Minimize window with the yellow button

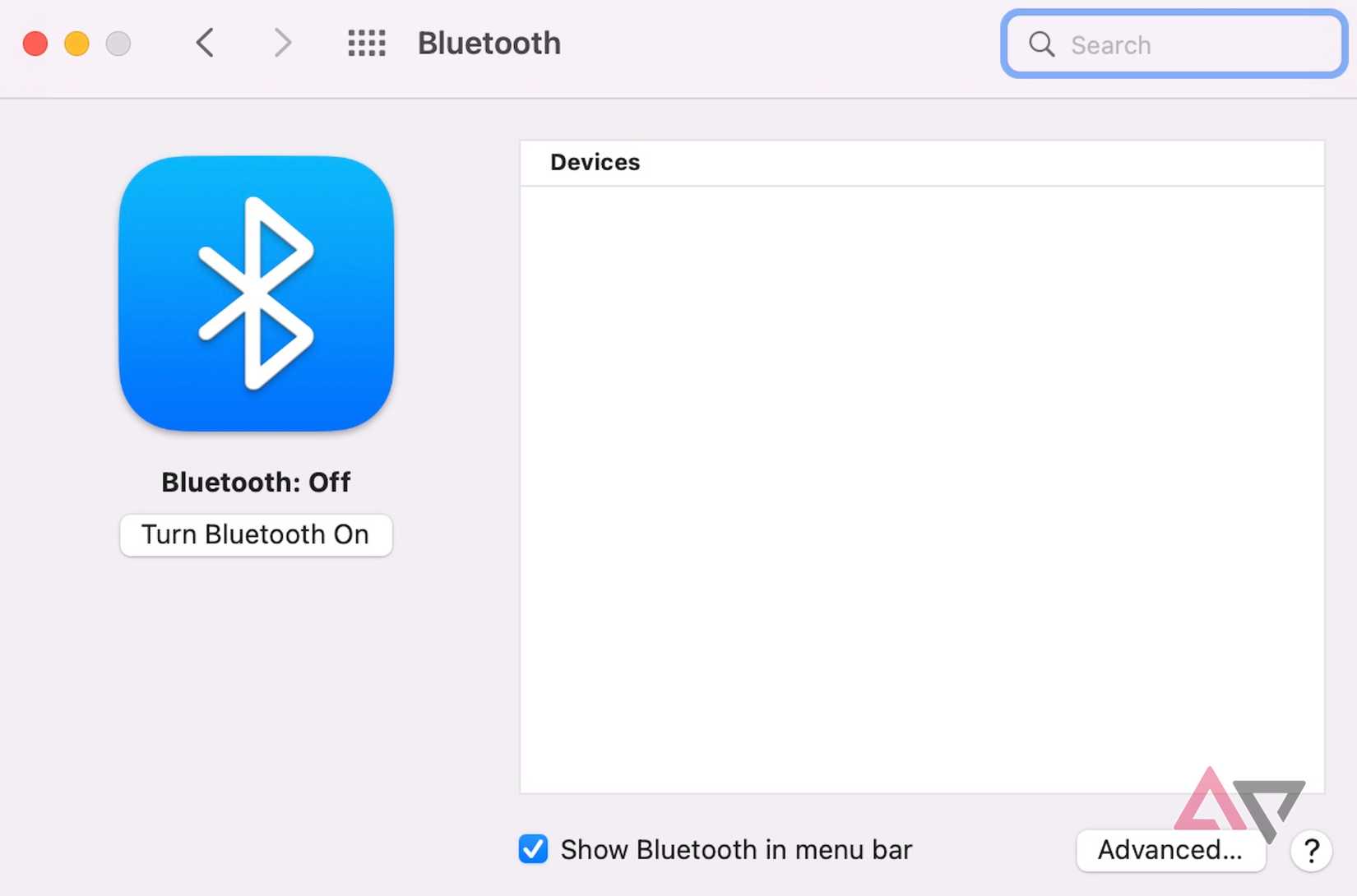pos(76,43)
